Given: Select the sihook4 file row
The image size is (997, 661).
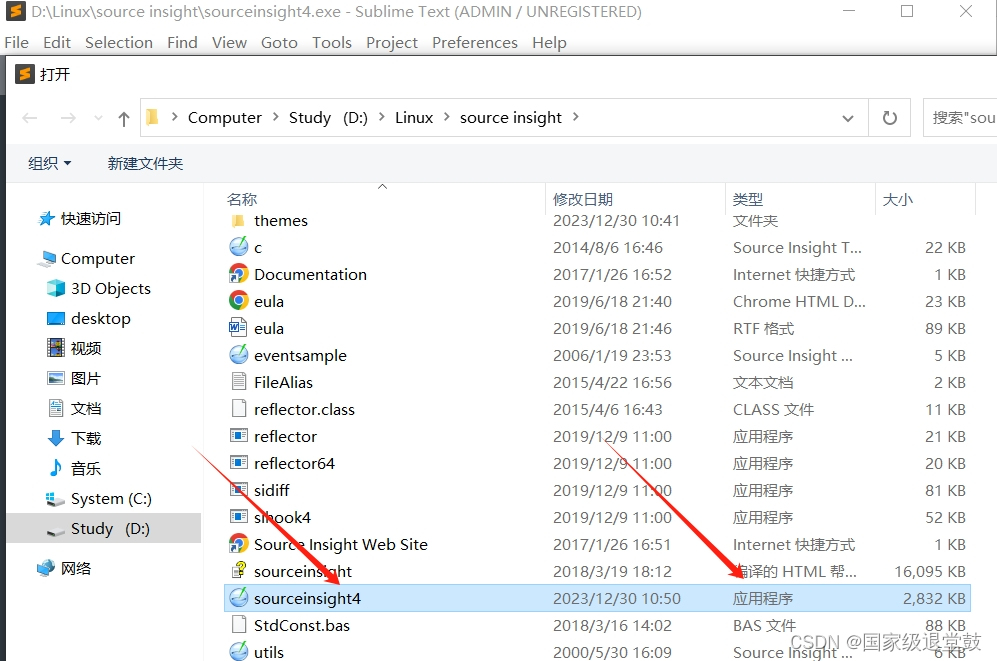Looking at the screenshot, I should pos(597,517).
